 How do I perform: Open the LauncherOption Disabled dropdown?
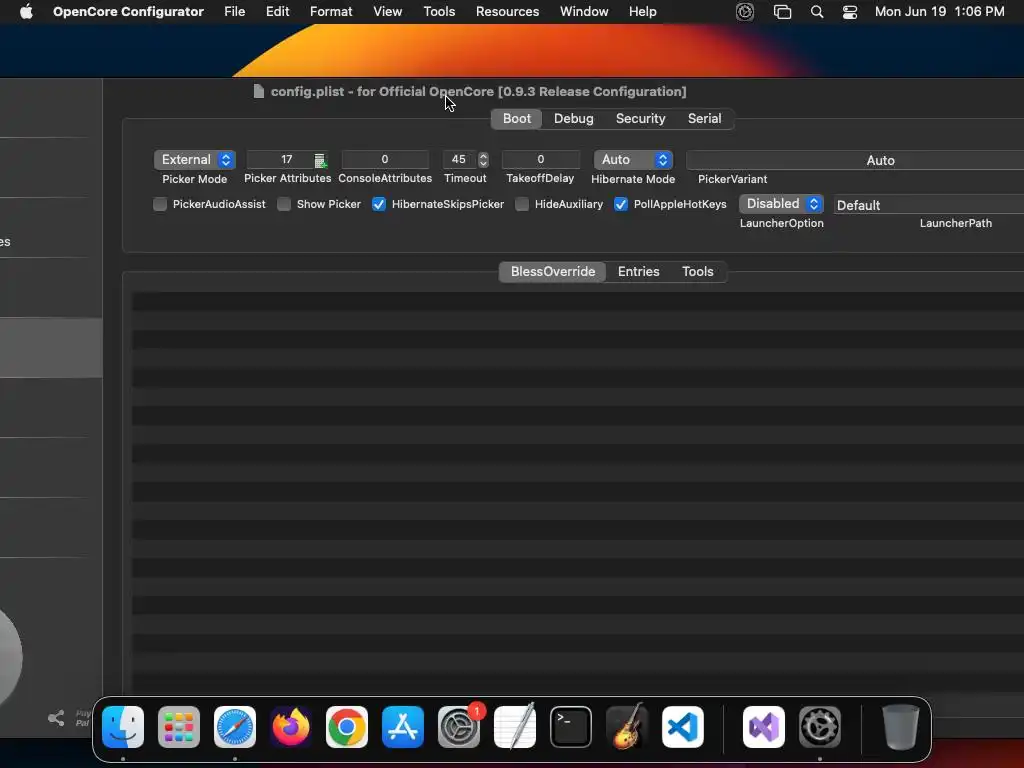(781, 204)
